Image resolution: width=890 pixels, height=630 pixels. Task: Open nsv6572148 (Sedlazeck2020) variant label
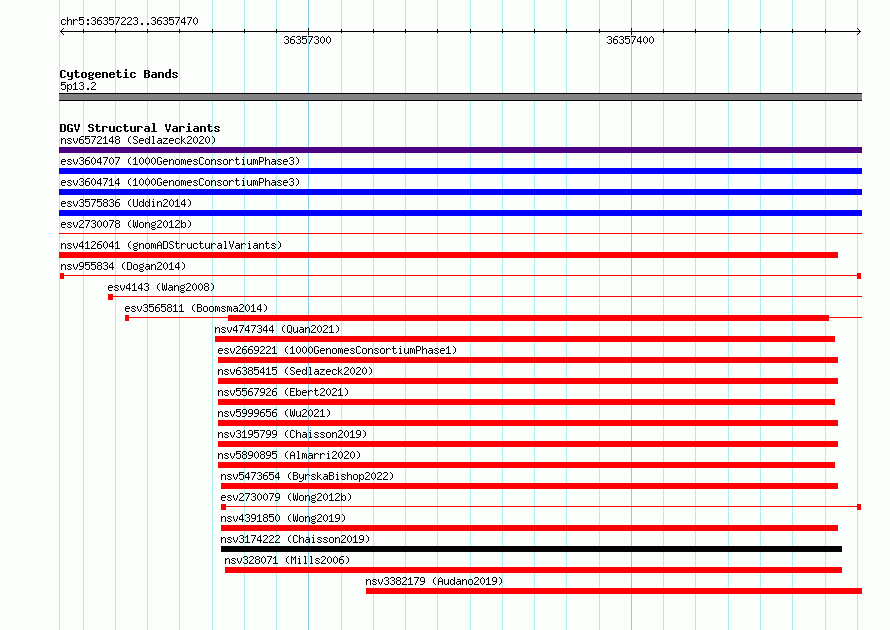click(138, 140)
